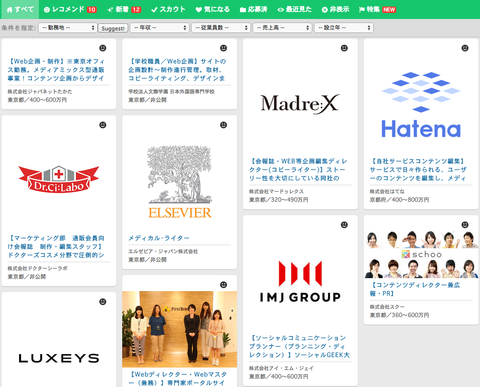The width and height of the screenshot is (480, 387).
Task: Click the ELSEVIER tree logo
Action: 179,182
